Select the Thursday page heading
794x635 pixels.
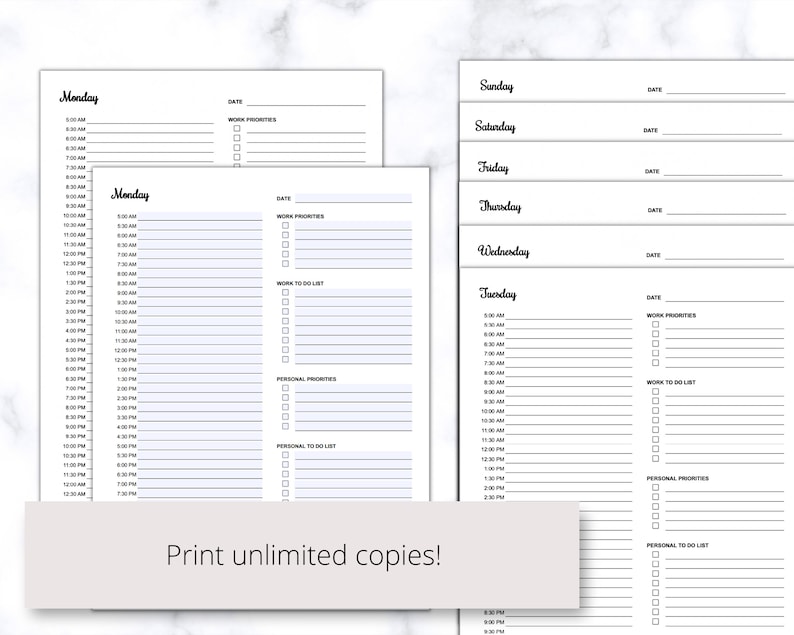[500, 207]
